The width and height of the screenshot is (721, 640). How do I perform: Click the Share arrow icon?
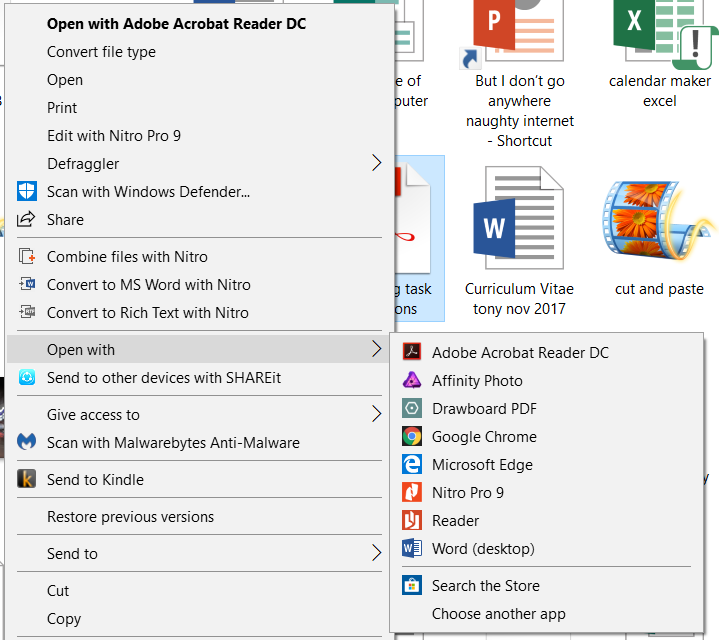26,219
